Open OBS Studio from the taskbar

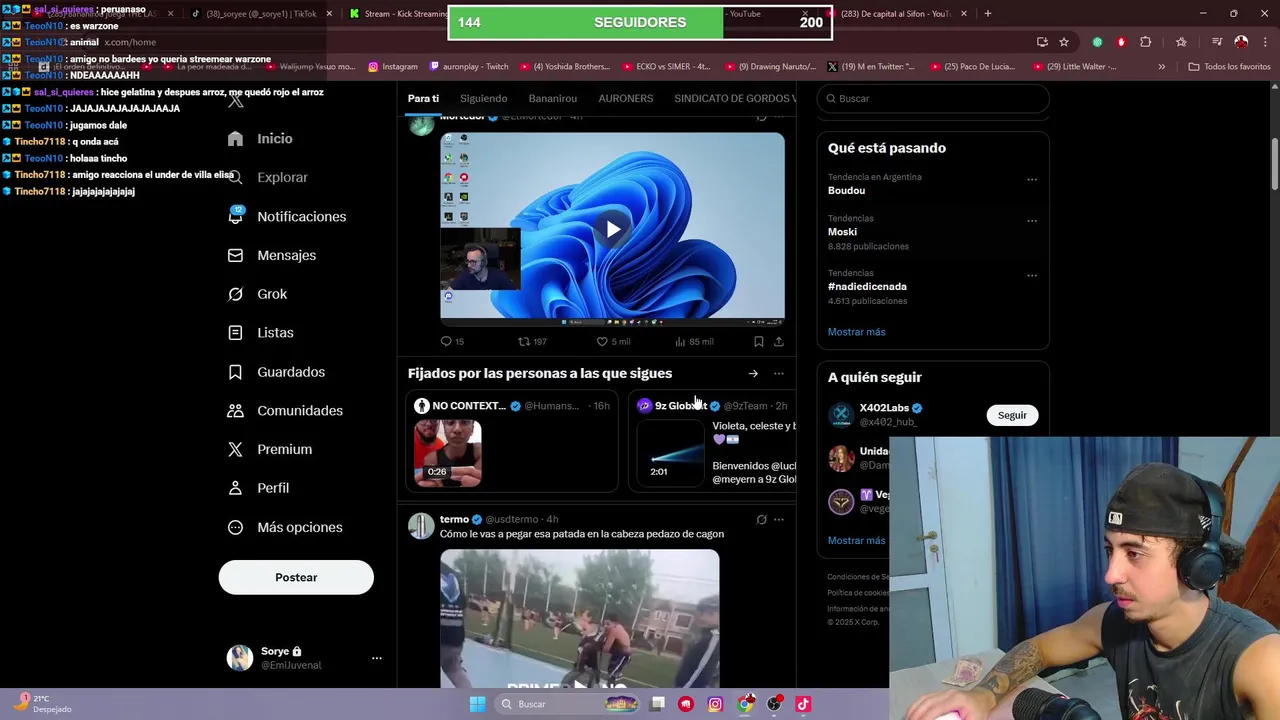click(x=773, y=704)
